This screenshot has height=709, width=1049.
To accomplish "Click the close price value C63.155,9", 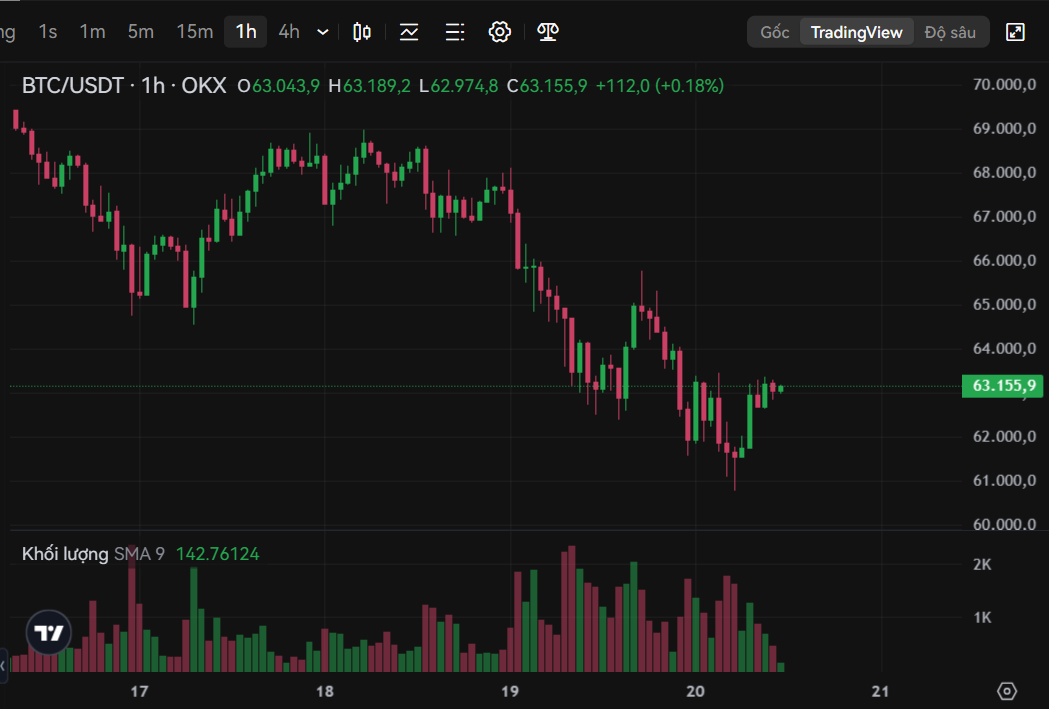I will click(x=547, y=86).
